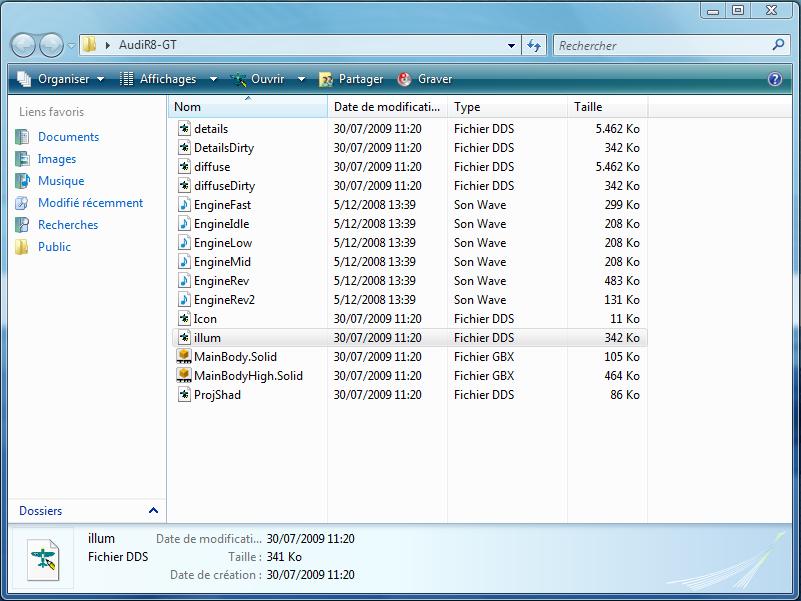Click Son Wave type of EngineFast

(480, 205)
